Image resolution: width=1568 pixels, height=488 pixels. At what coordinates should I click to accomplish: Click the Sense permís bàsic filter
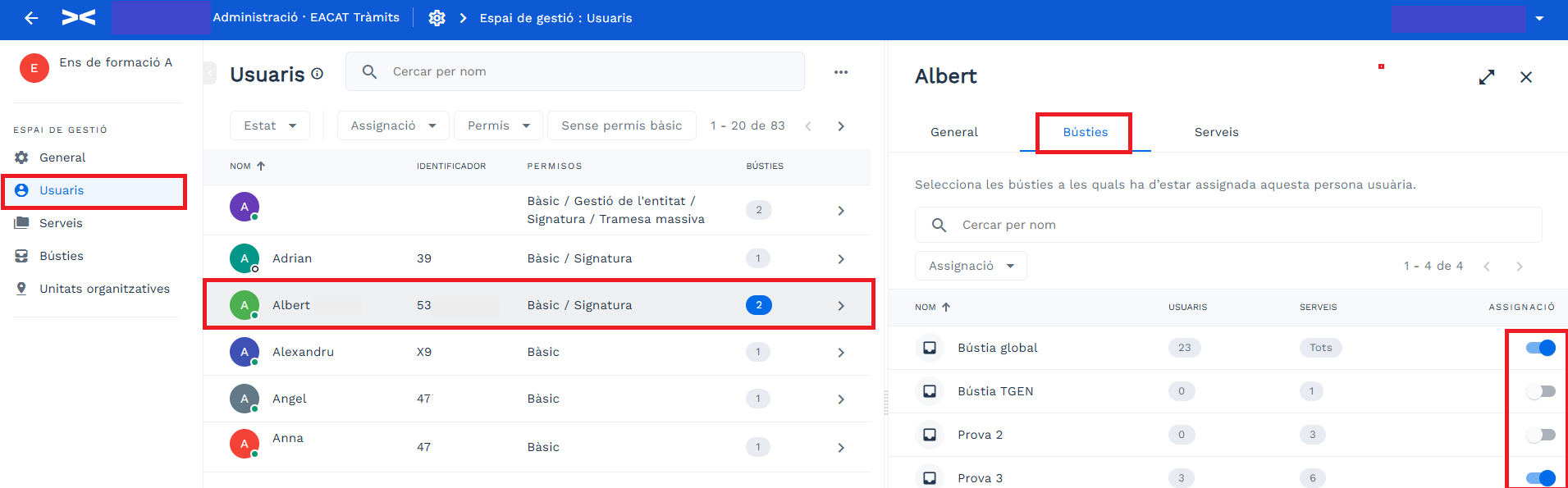coord(622,125)
